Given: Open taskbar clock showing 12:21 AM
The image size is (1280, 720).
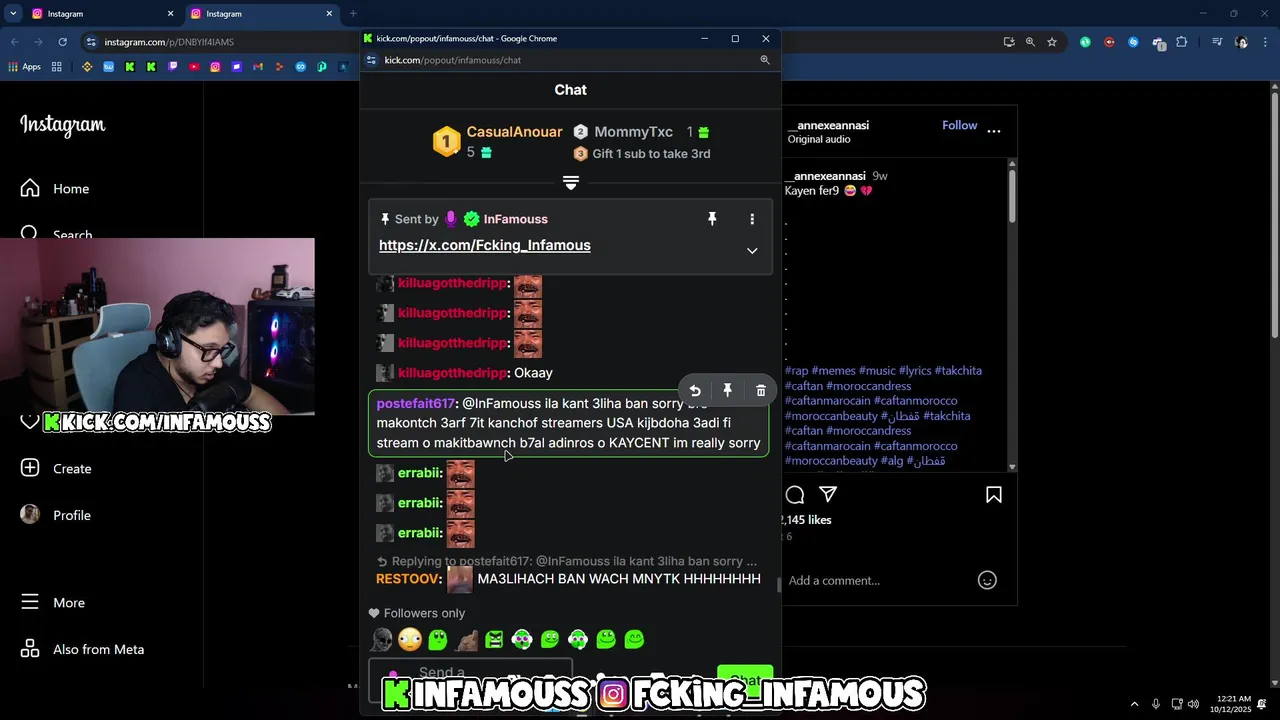Looking at the screenshot, I should (1230, 704).
